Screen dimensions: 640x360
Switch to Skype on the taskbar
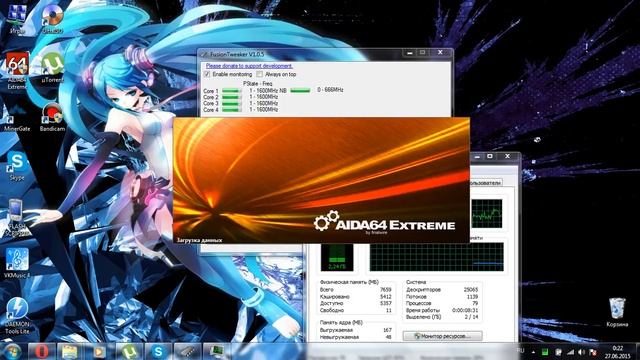[158, 351]
